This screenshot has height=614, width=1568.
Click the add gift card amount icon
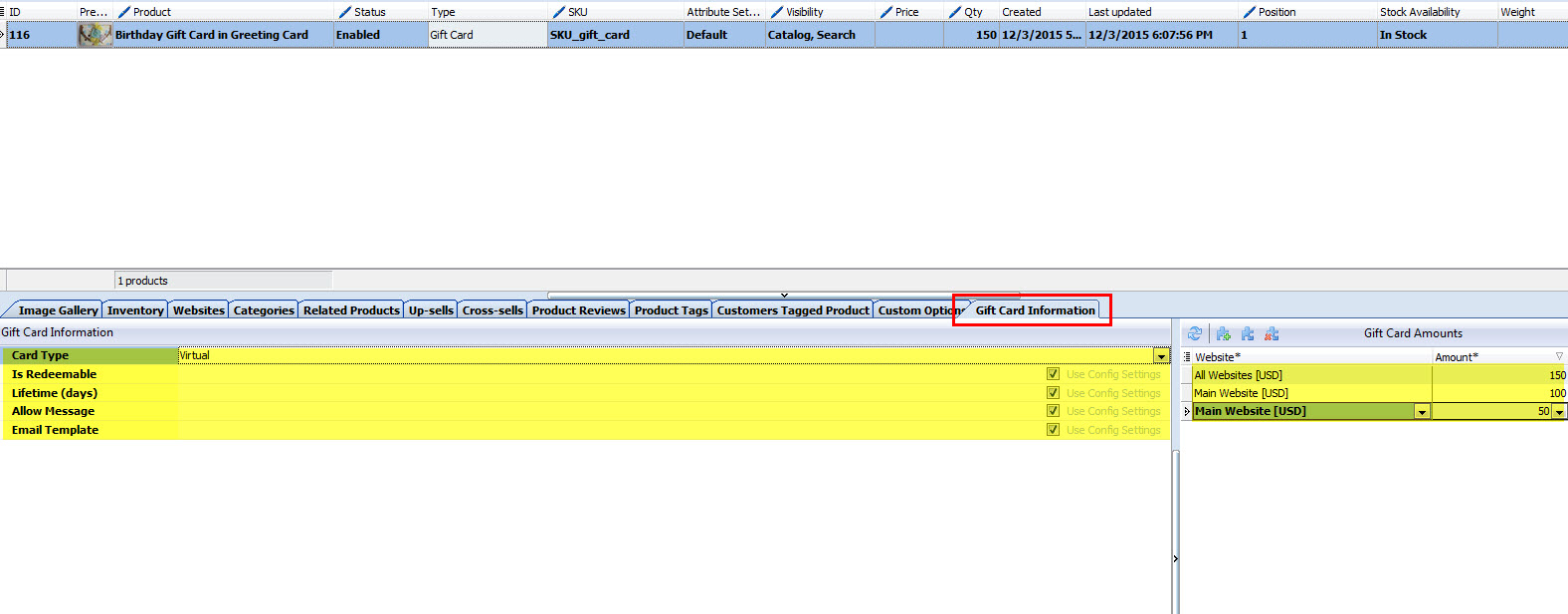(x=1223, y=334)
